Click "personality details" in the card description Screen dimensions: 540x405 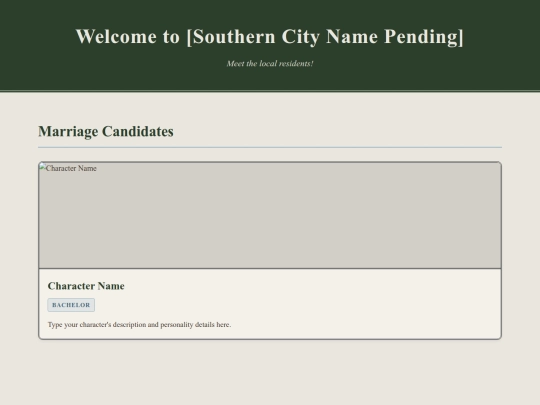[x=187, y=325]
